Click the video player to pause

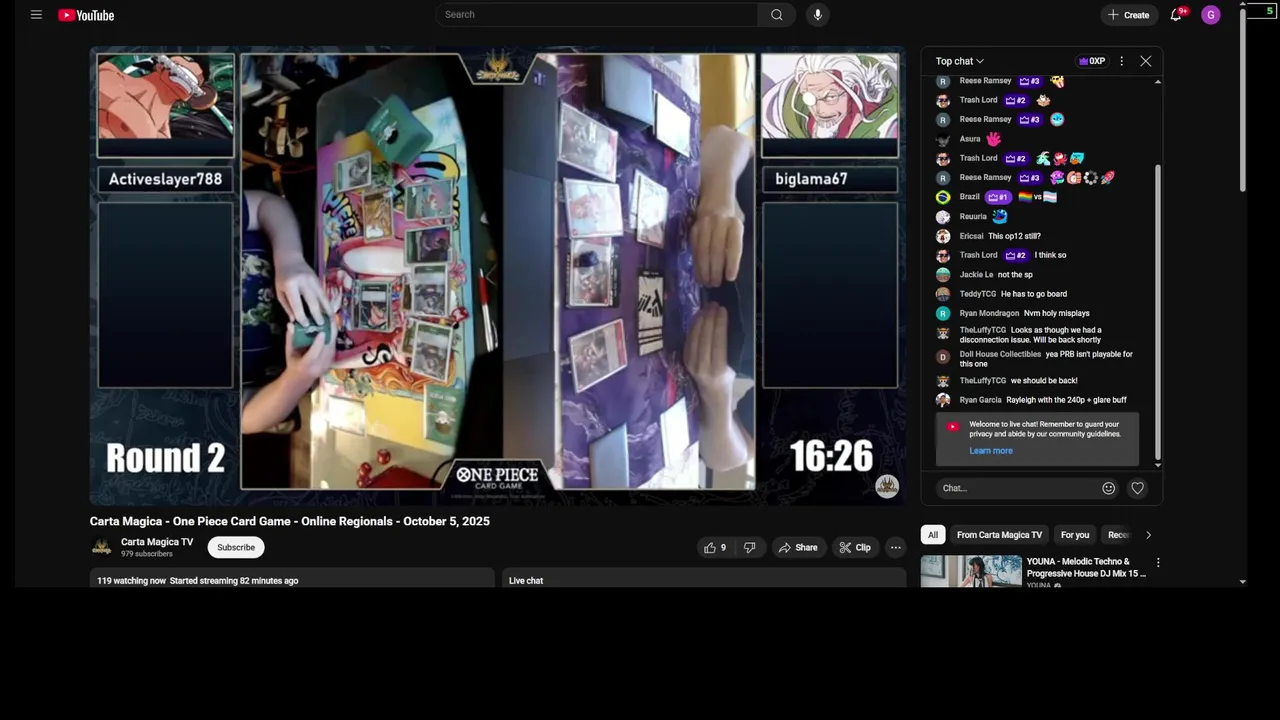click(x=498, y=275)
